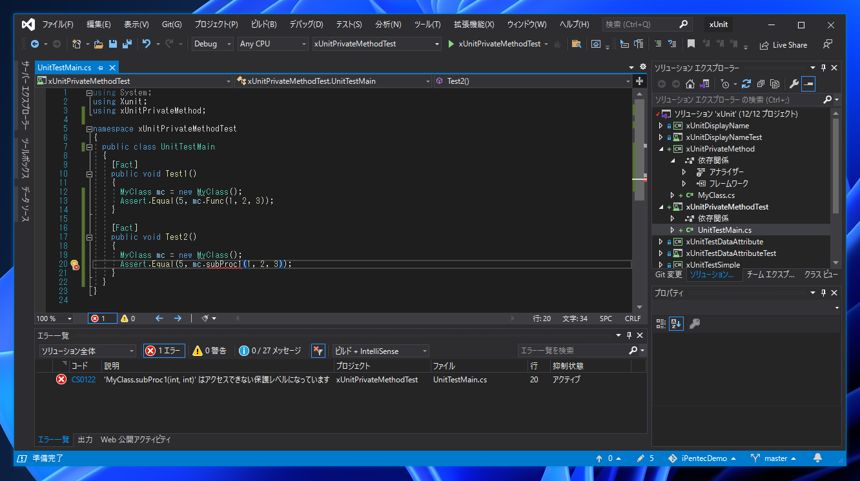Open Properties with the wrench icon in Solution Explorer
The height and width of the screenshot is (481, 860).
pyautogui.click(x=794, y=84)
